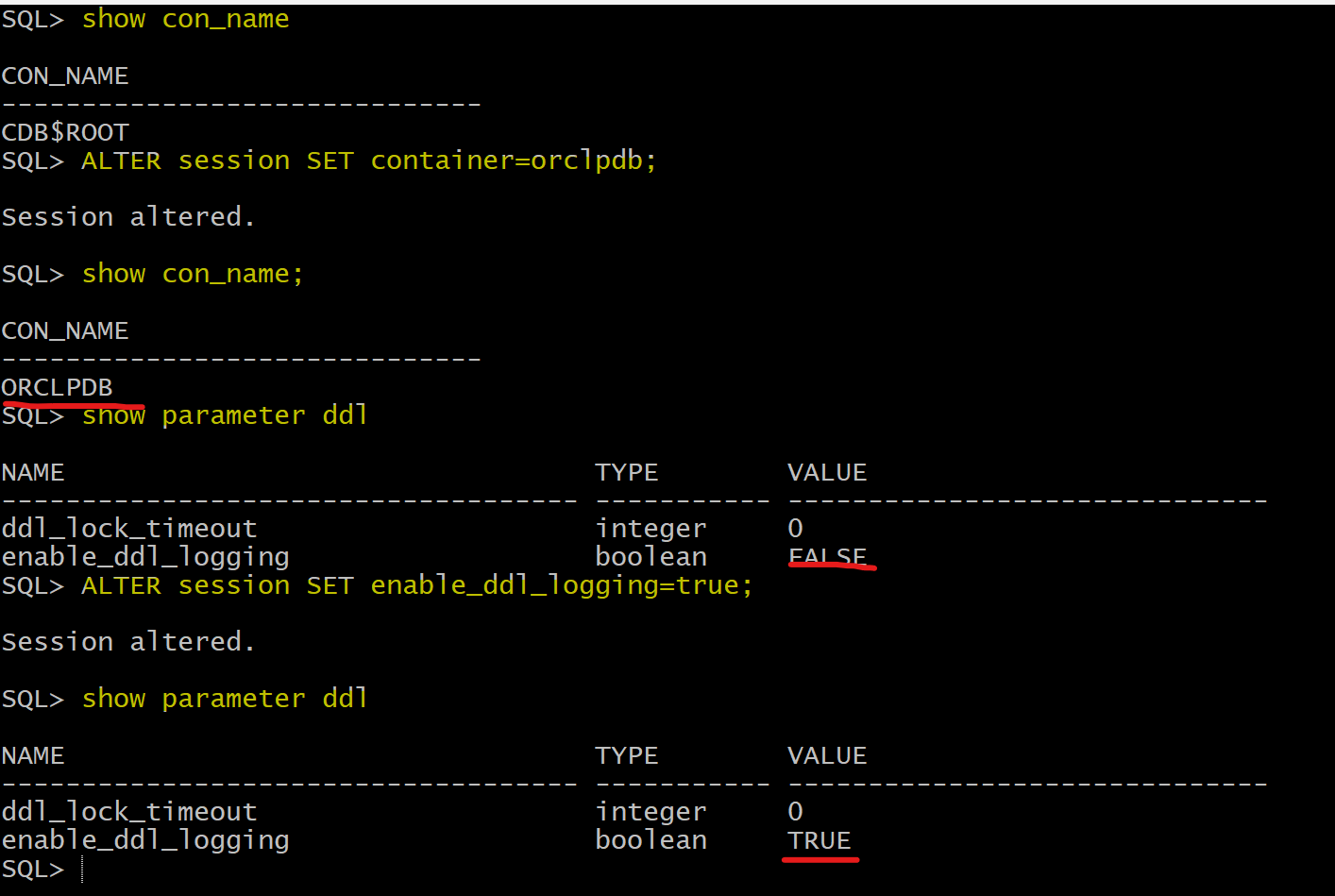Viewport: 1335px width, 896px height.
Task: Click the second 'Session altered.' message
Action: (128, 642)
